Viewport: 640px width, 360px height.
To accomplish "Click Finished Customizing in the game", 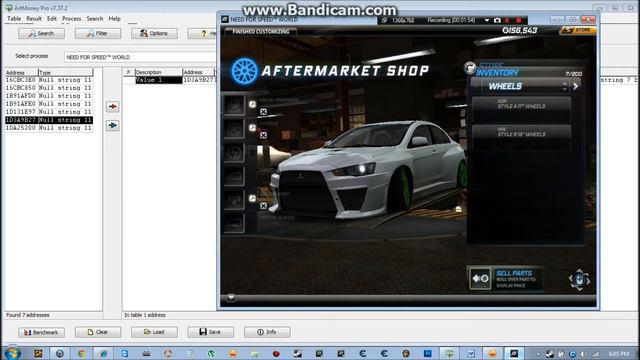I will coord(260,31).
